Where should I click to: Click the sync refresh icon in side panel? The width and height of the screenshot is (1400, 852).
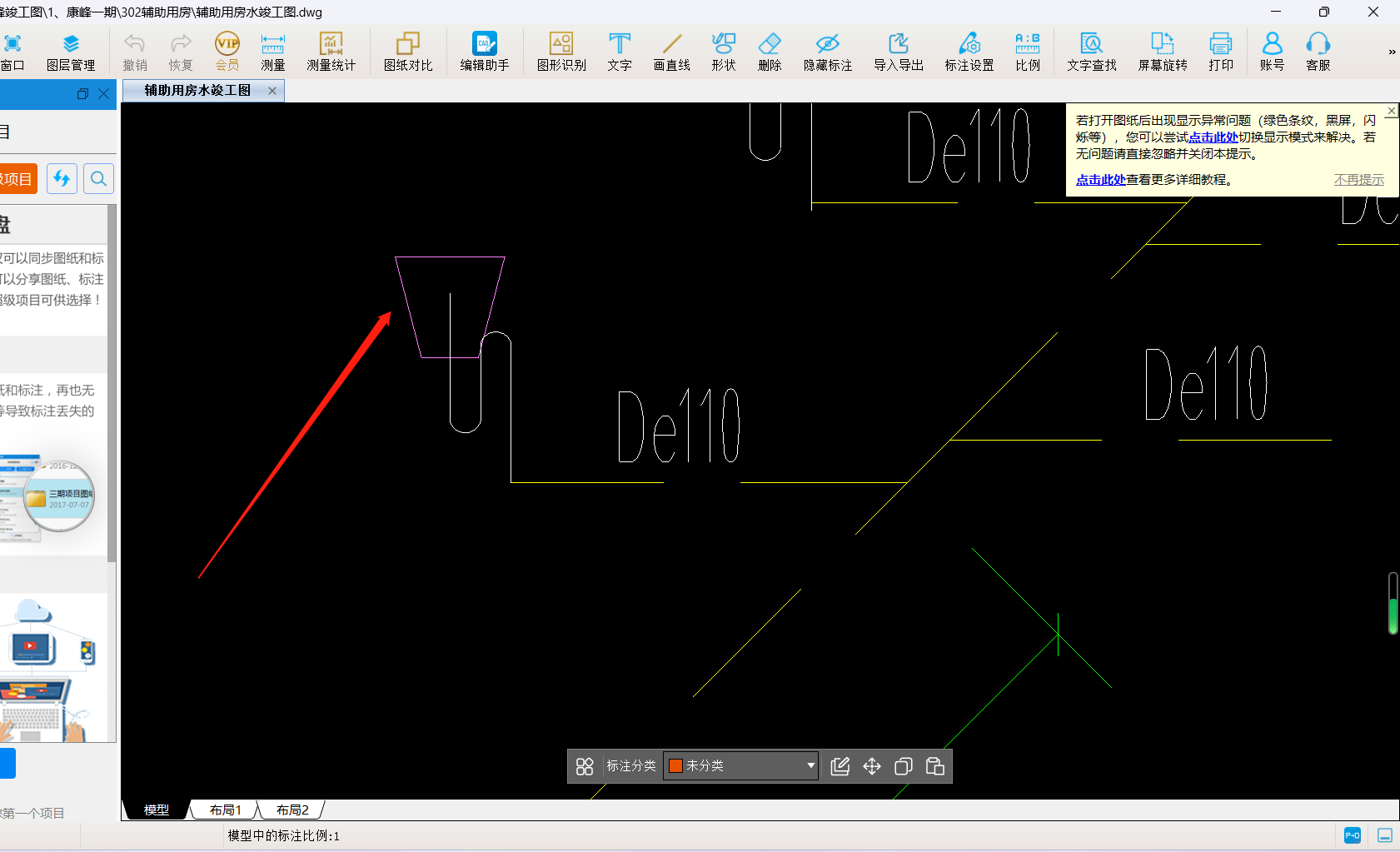click(x=62, y=178)
